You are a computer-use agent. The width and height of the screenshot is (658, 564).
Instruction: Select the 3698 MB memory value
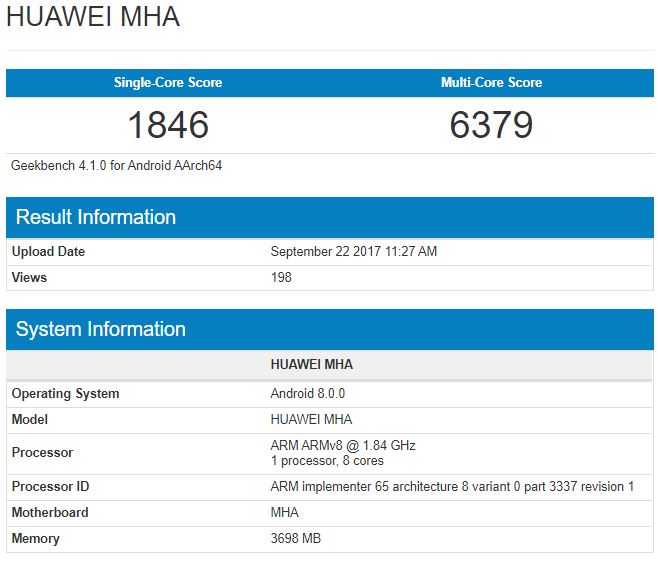[296, 538]
